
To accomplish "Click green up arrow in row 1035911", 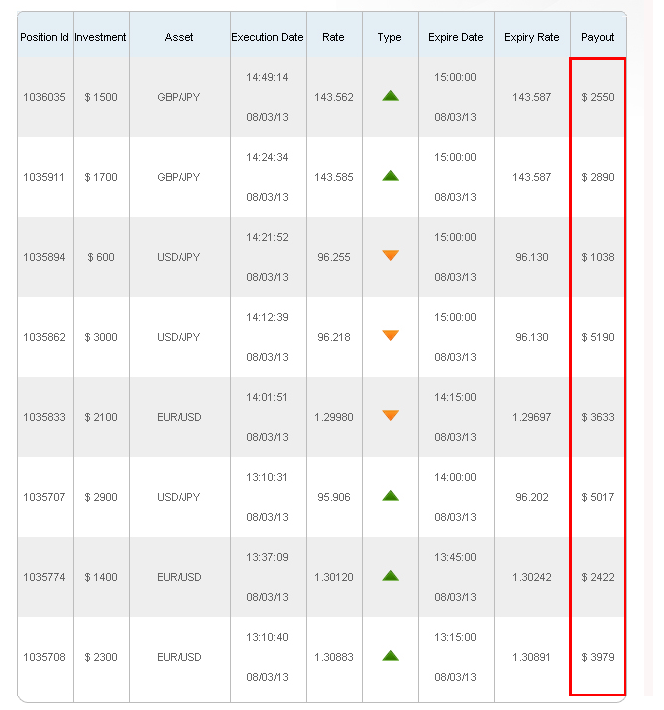I will click(390, 176).
